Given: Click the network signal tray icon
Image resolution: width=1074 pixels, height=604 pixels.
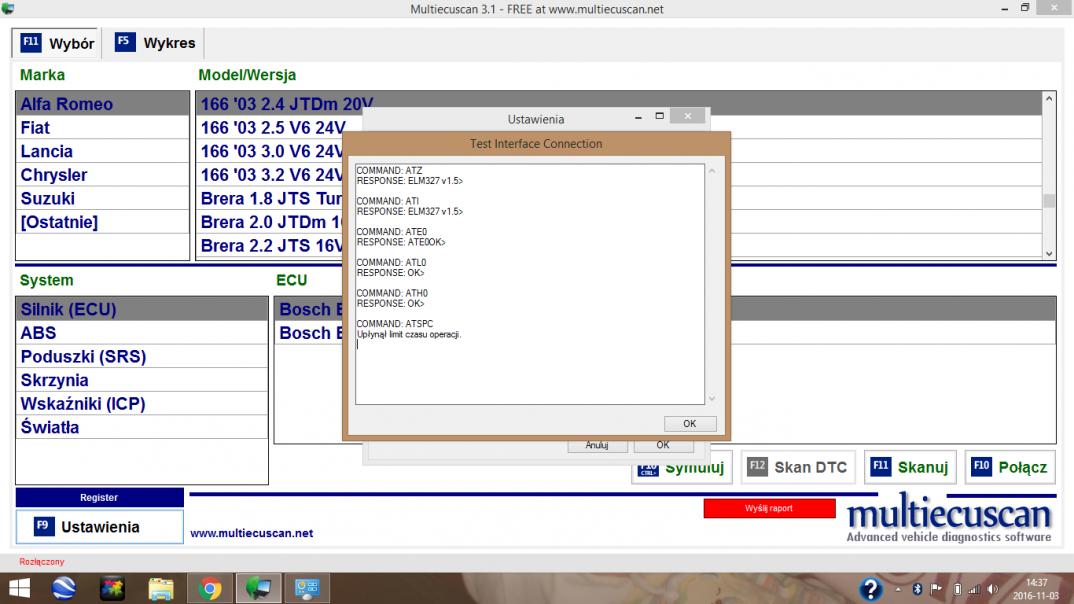Looking at the screenshot, I should 974,589.
